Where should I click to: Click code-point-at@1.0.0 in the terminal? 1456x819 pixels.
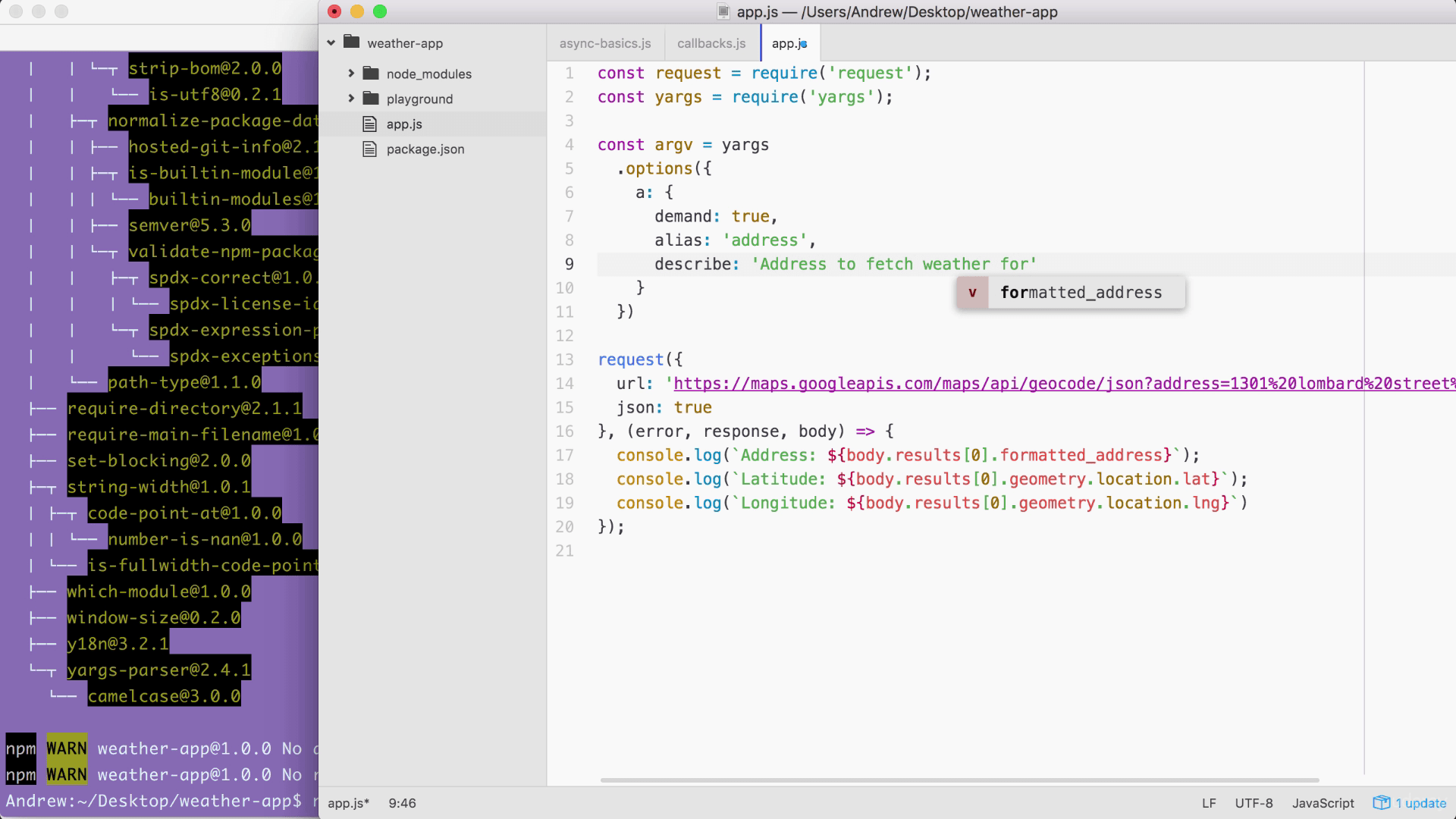(x=184, y=513)
